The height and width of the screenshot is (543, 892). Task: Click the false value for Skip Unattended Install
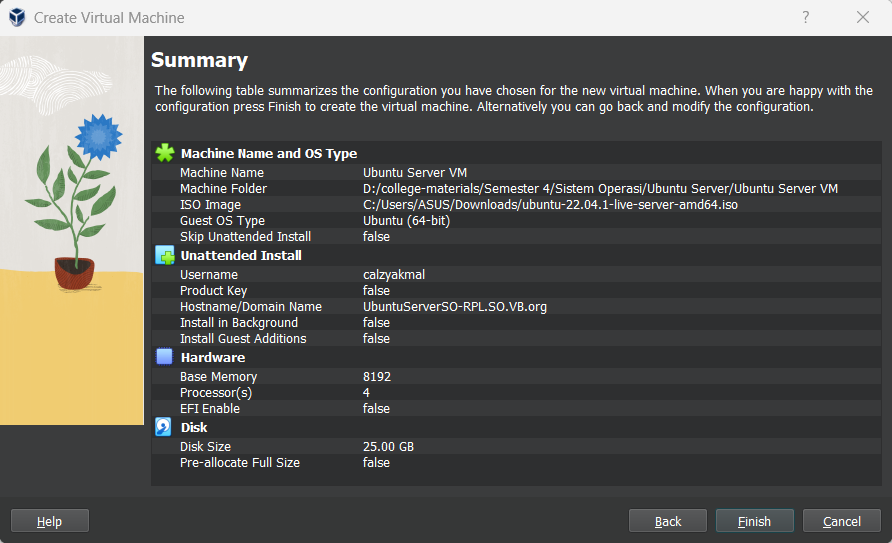pos(376,237)
